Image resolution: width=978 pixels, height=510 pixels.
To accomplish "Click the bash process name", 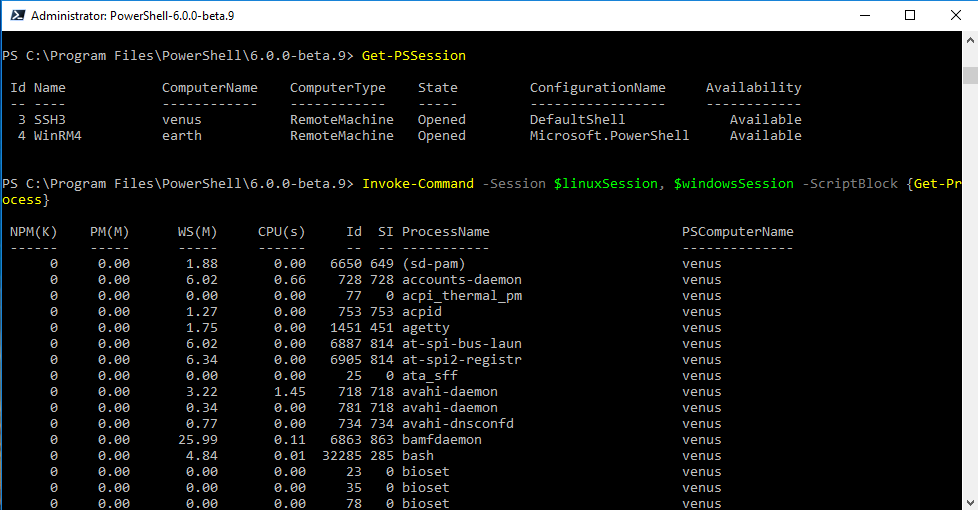I will 418,456.
